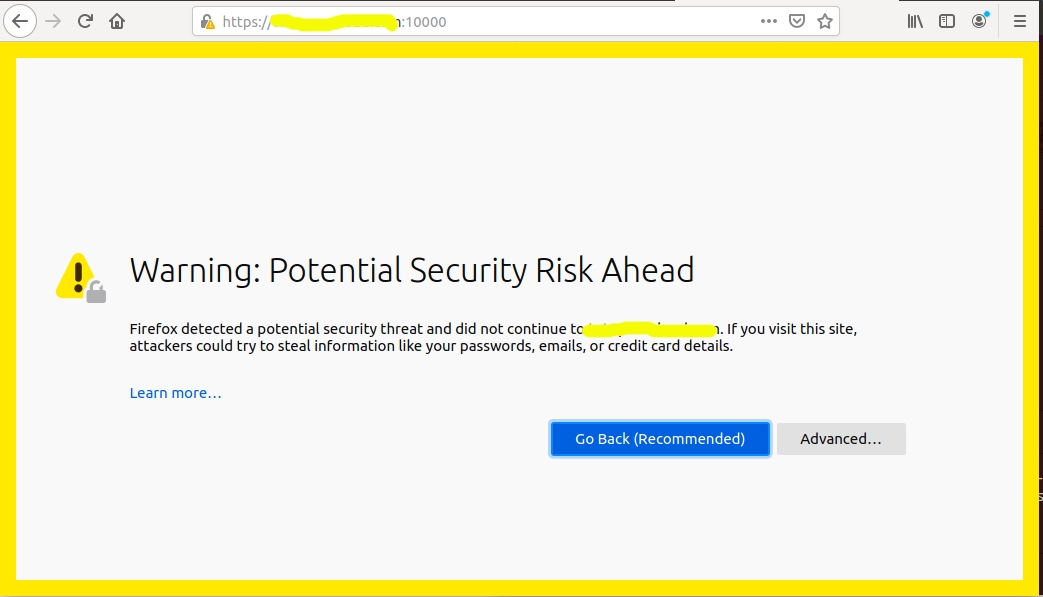
Task: Focus the URL address bar
Action: (580, 21)
